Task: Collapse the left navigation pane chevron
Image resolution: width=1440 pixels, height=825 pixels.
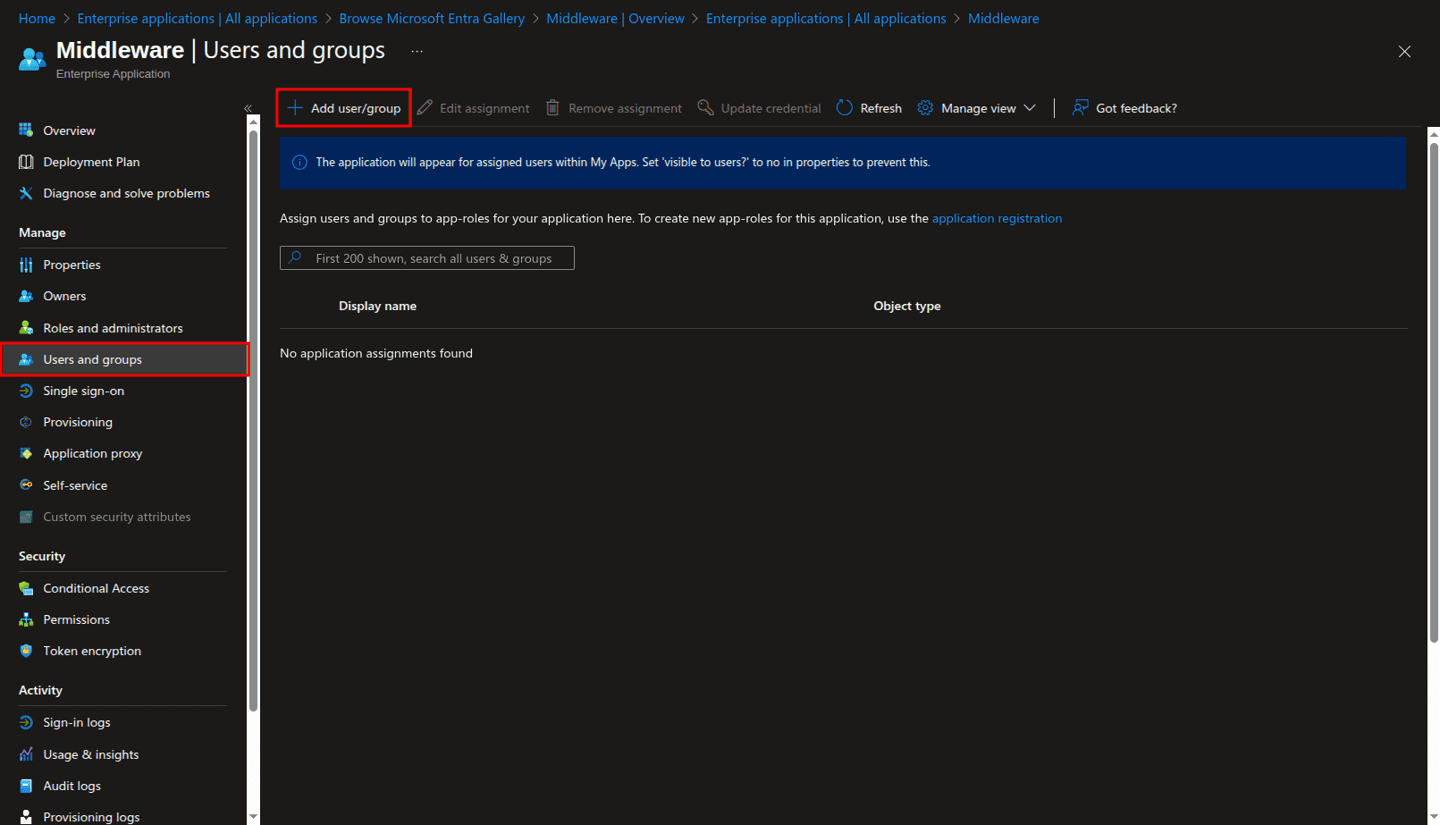Action: tap(247, 108)
